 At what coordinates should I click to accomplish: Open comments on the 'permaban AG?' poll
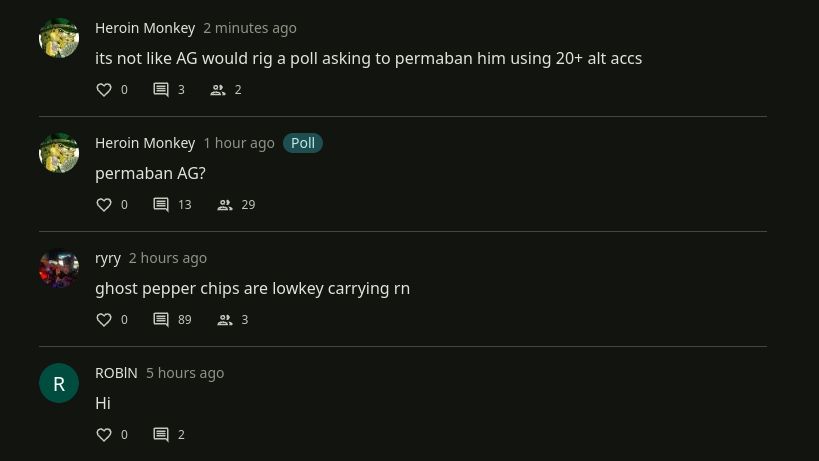coord(161,205)
